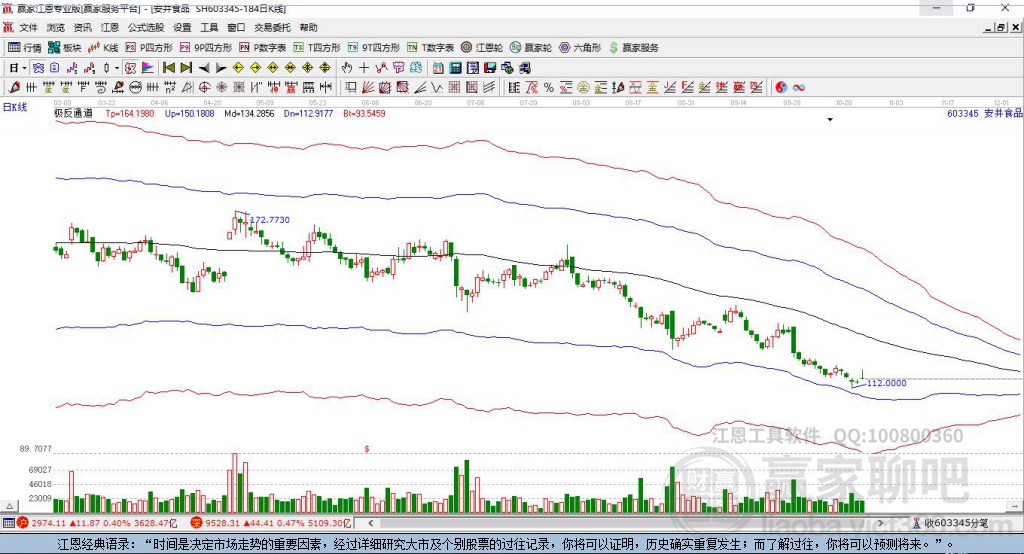Open the 江恩 menu
Screen dimensions: 1024x554
coord(110,27)
